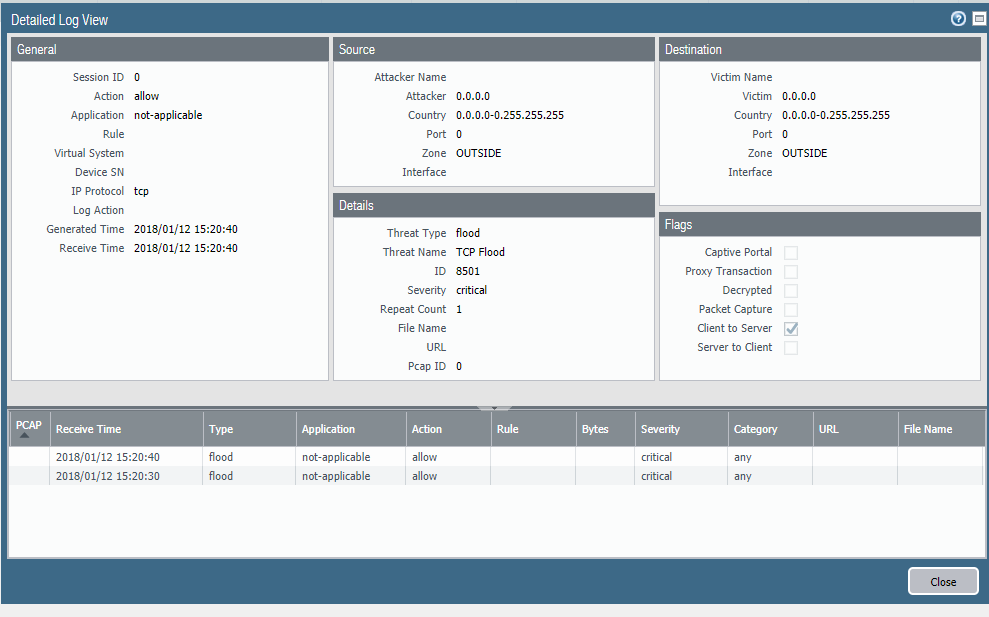Click the PCAP column sort arrow

tap(24, 436)
